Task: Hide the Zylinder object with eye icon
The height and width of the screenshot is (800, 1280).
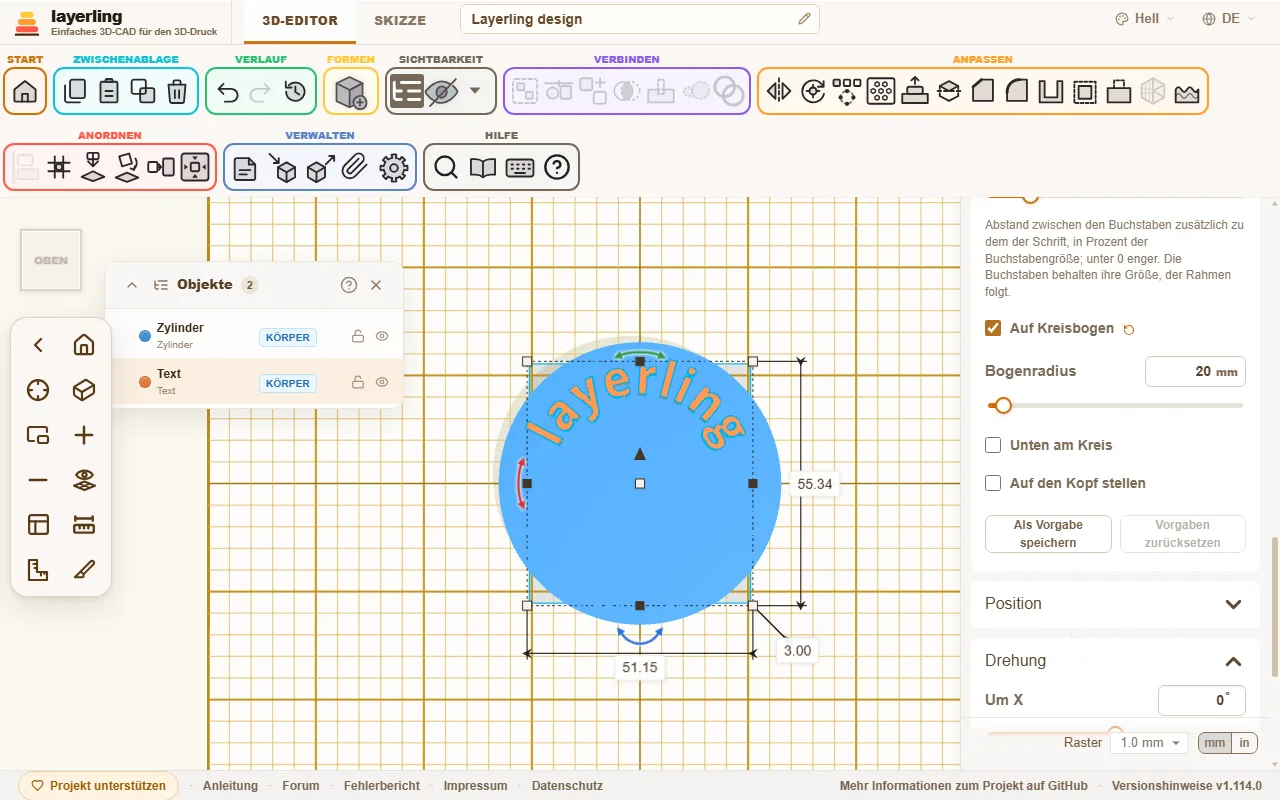Action: [381, 337]
